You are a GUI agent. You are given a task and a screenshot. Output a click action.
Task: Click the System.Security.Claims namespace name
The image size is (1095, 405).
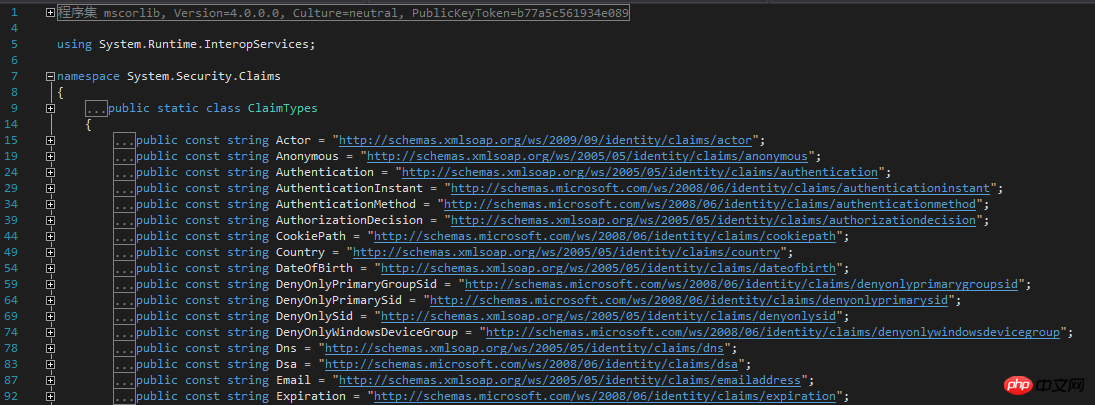click(204, 76)
